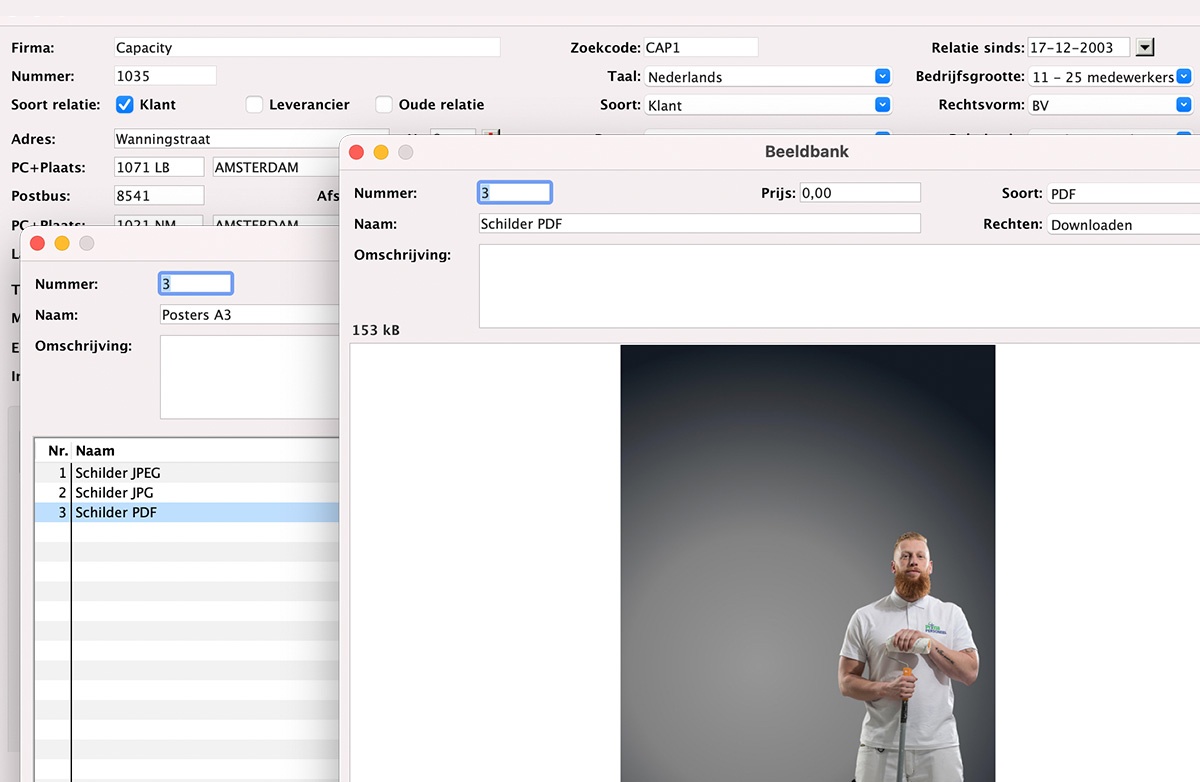This screenshot has height=782, width=1200.
Task: Click the Omschrijving box in the Posters A3 window
Action: (250, 377)
